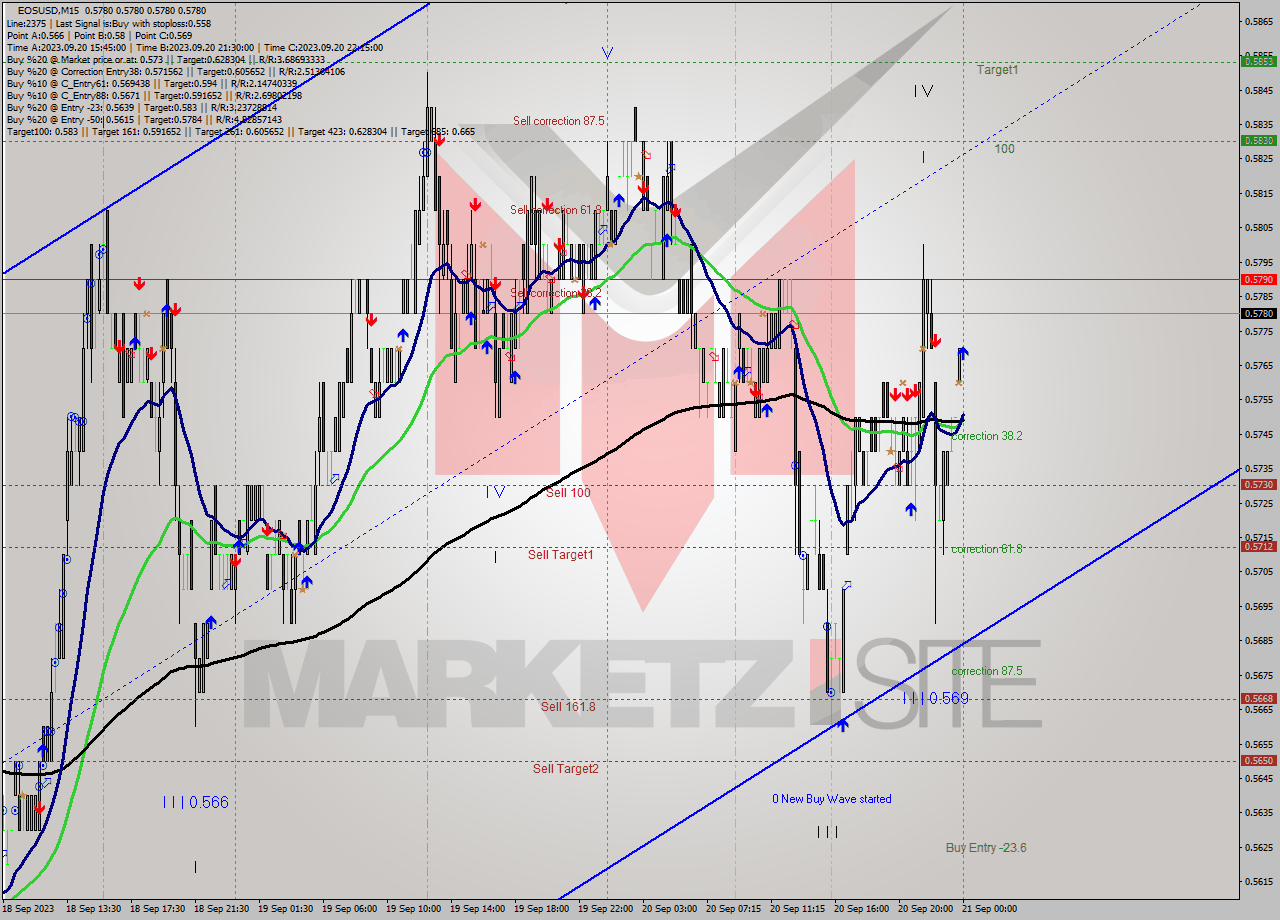Select the red 0.5712 price tag
This screenshot has width=1280, height=920.
click(x=1257, y=547)
